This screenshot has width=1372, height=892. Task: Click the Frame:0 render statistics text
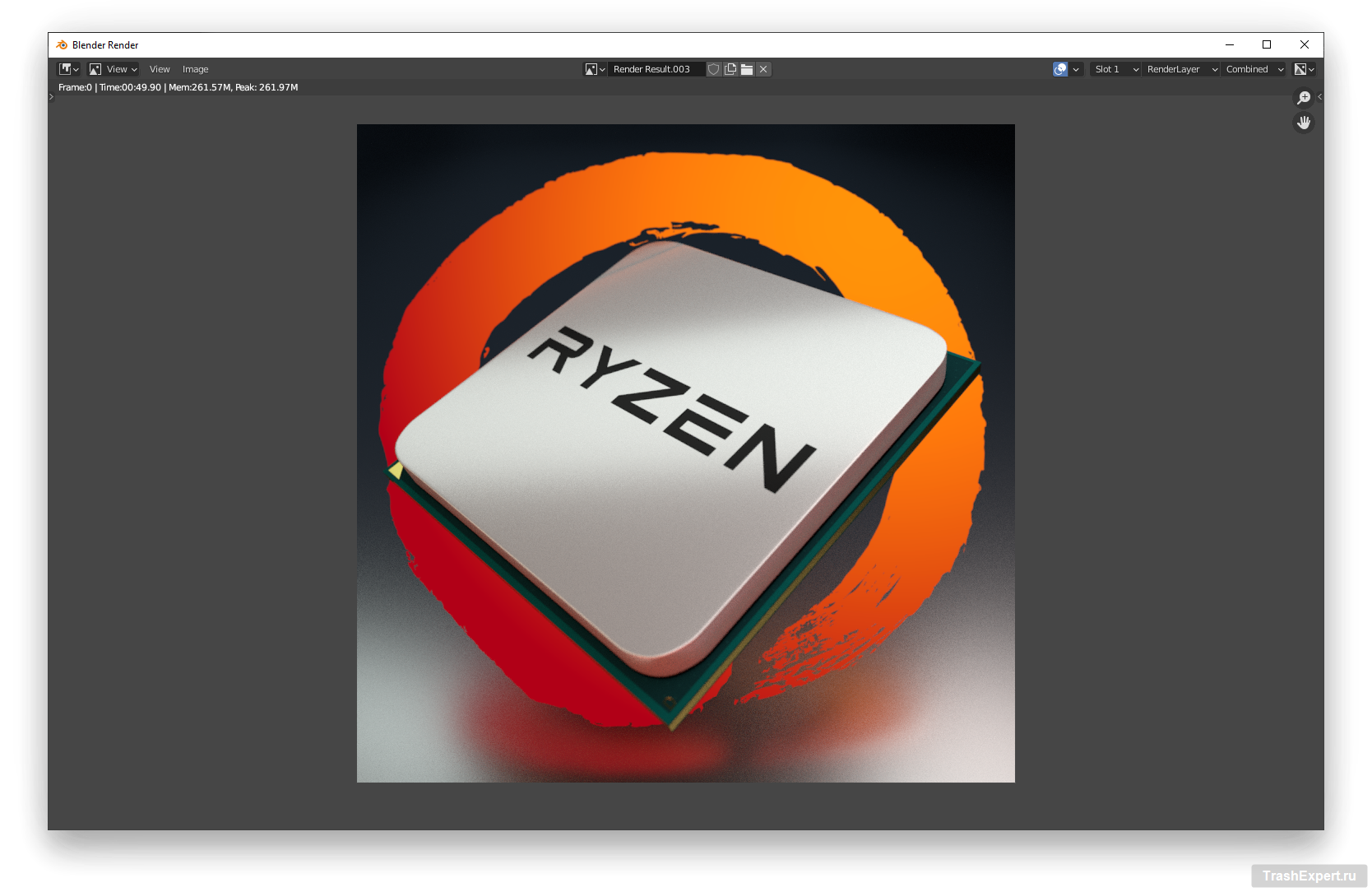(x=178, y=87)
